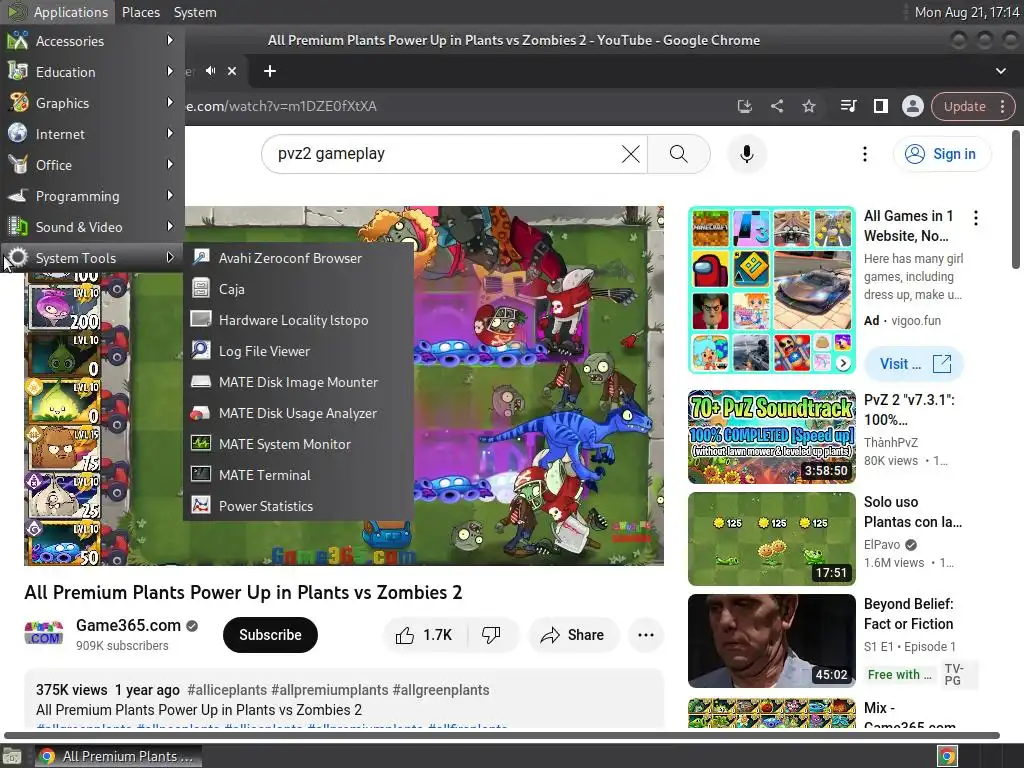
Task: Like the video (1.7K)
Action: (424, 635)
